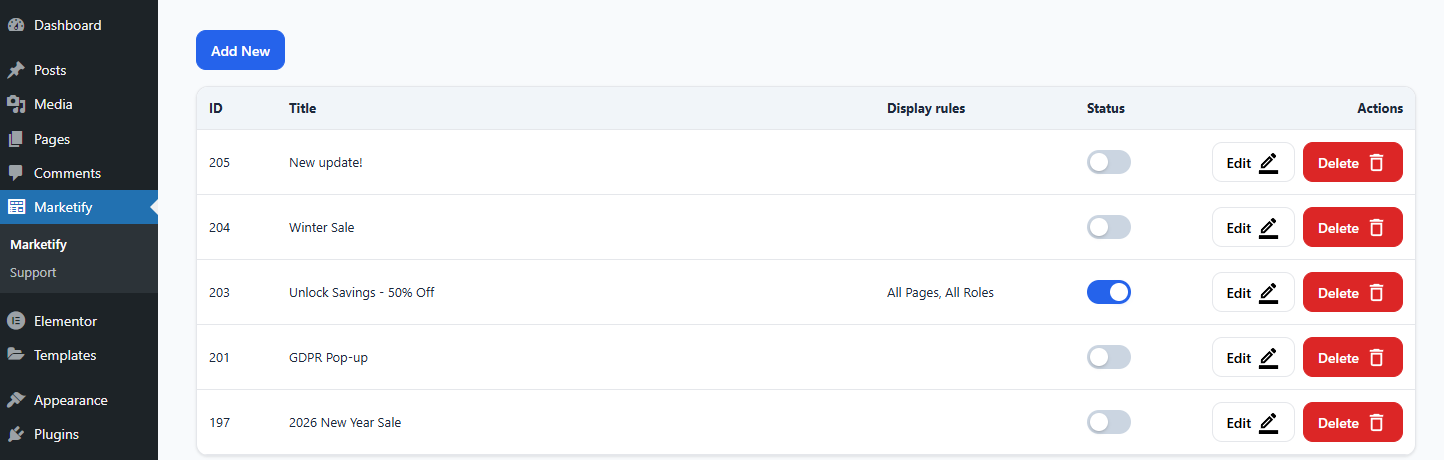Screen dimensions: 1444x460
Task: Click the 'Status' column header
Action: [x=1106, y=108]
